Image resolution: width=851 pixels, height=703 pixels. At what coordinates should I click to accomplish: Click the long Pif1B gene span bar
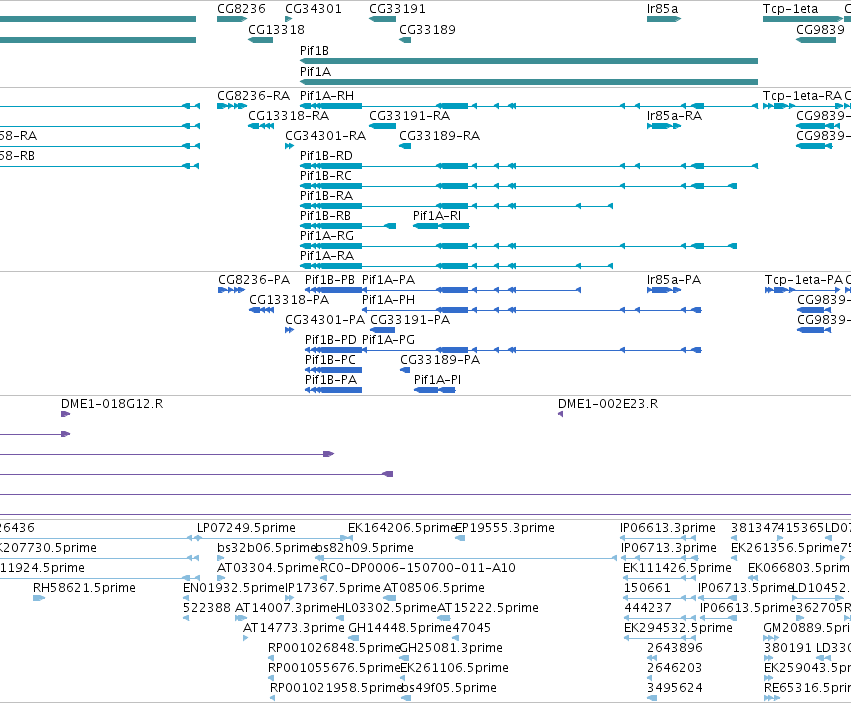click(529, 61)
